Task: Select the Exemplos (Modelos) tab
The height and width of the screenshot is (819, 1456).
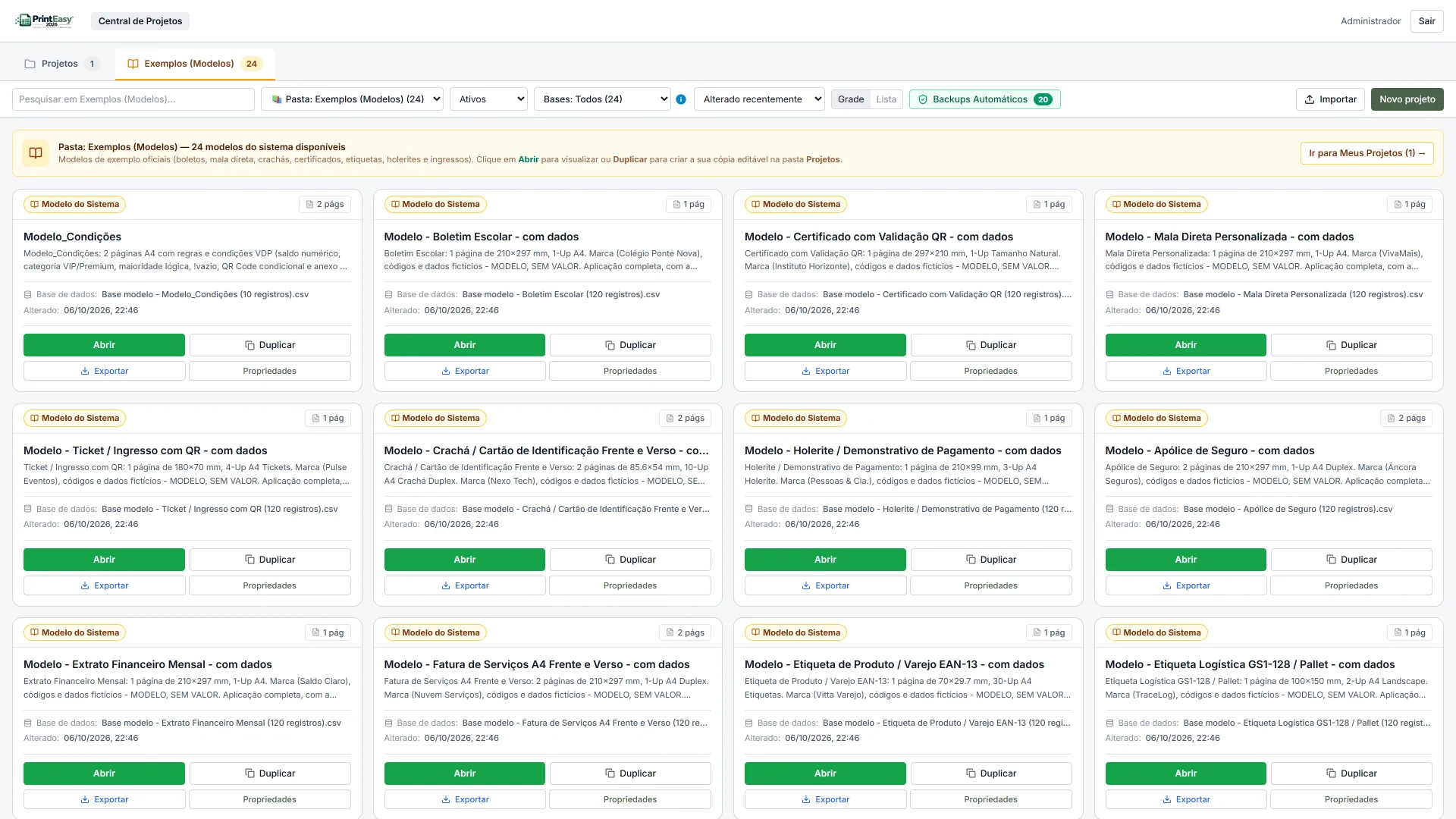Action: [195, 64]
